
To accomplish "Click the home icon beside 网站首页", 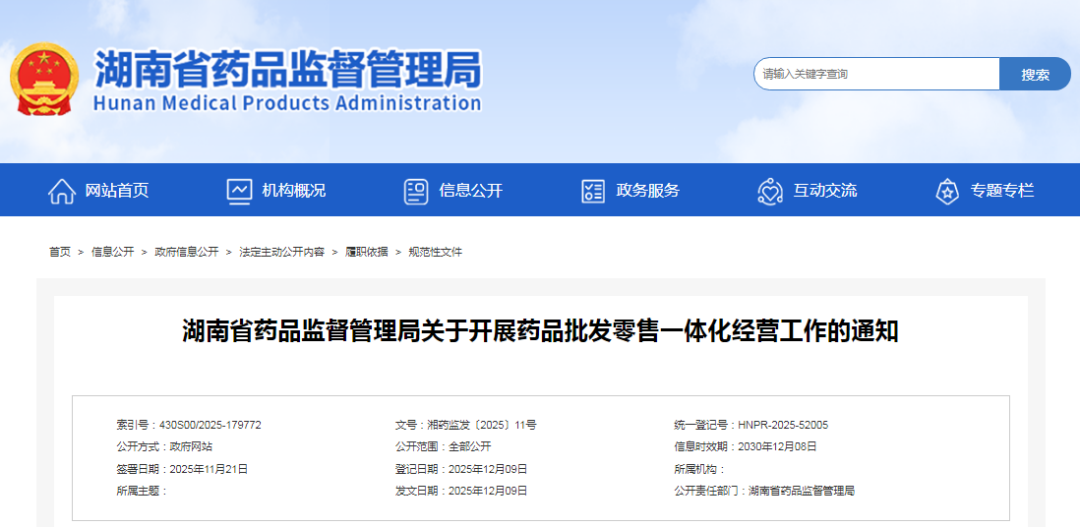I will coord(62,191).
